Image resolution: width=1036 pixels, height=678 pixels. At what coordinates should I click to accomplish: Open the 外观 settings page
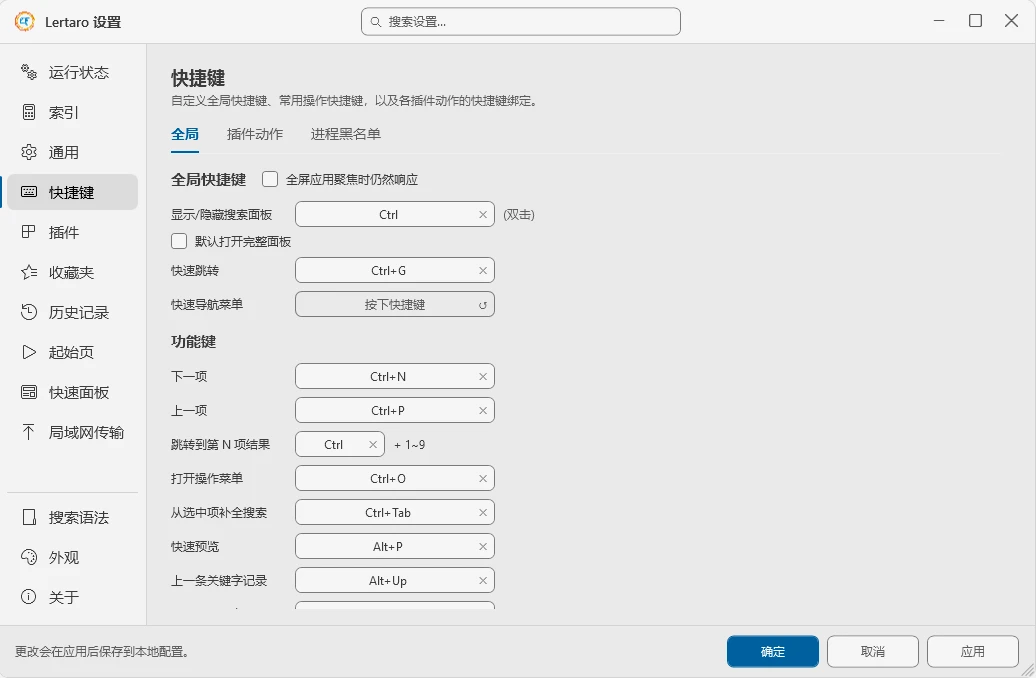(x=73, y=557)
